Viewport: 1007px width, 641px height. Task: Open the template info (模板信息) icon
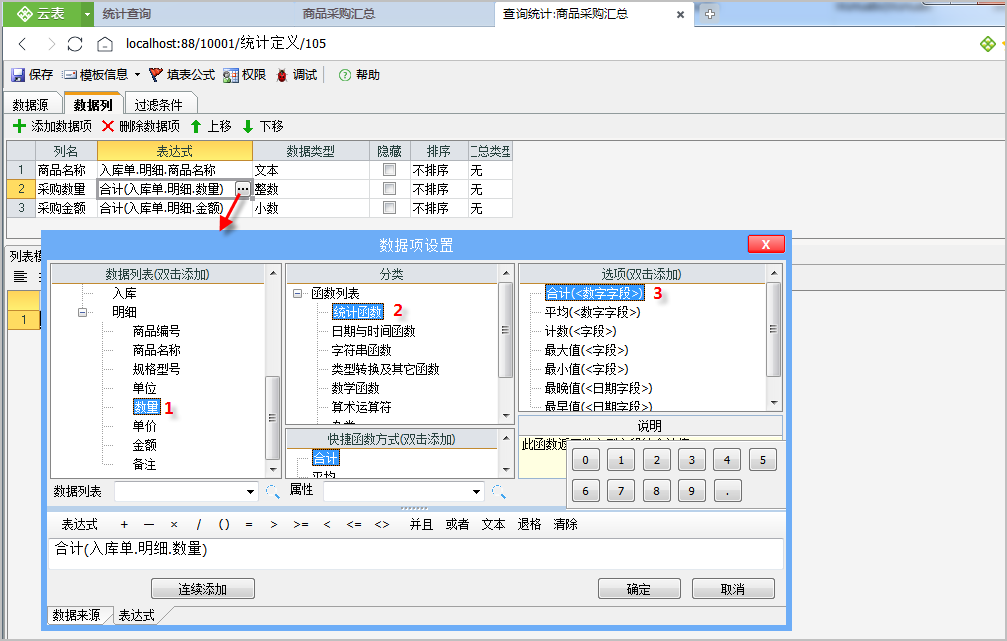point(69,75)
